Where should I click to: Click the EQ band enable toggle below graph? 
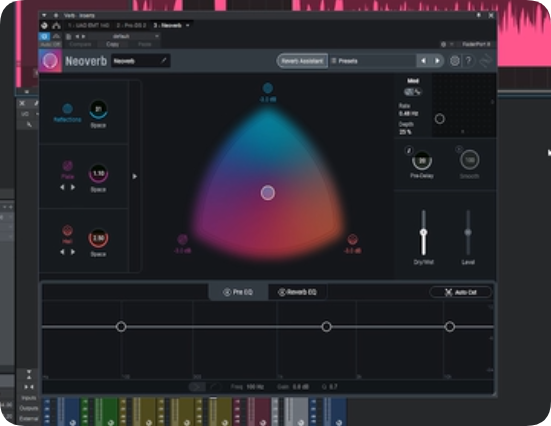[x=197, y=387]
